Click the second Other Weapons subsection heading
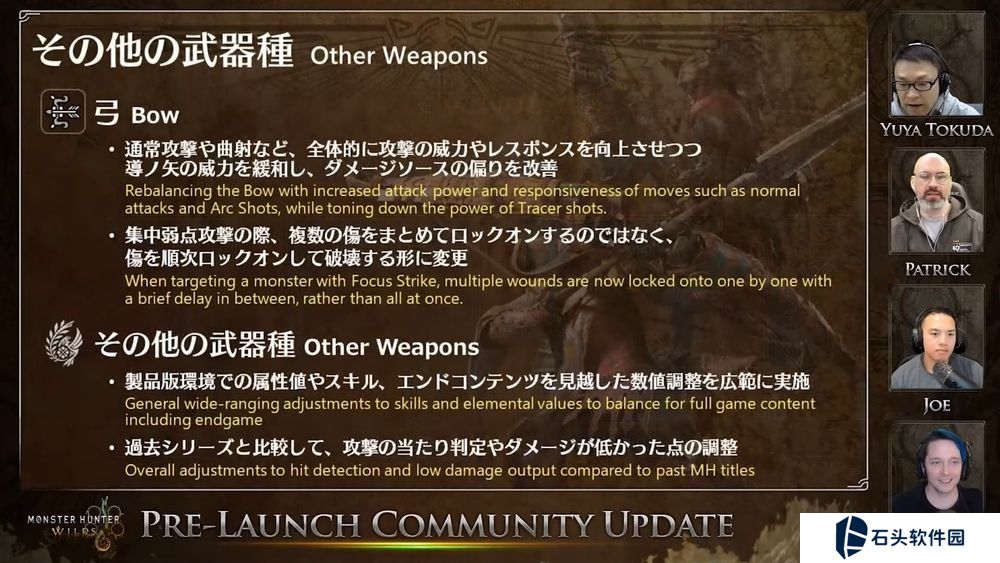Image resolution: width=1000 pixels, height=563 pixels. tap(287, 345)
